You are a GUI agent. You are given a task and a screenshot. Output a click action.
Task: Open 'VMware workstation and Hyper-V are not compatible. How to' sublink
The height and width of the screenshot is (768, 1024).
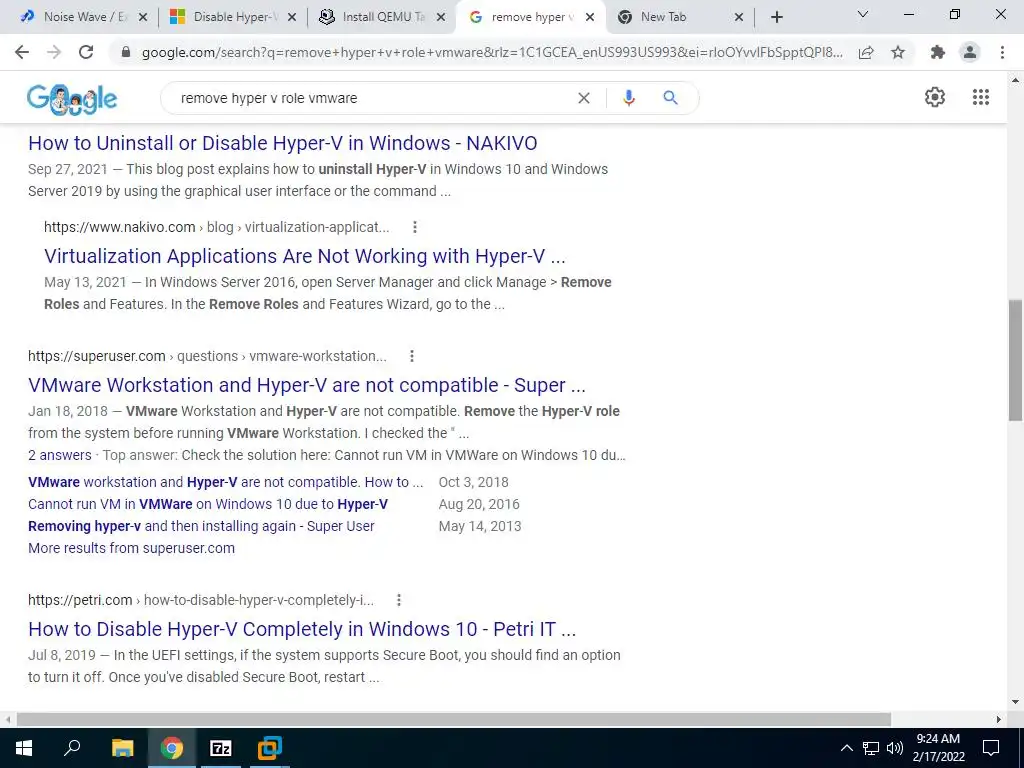point(225,482)
